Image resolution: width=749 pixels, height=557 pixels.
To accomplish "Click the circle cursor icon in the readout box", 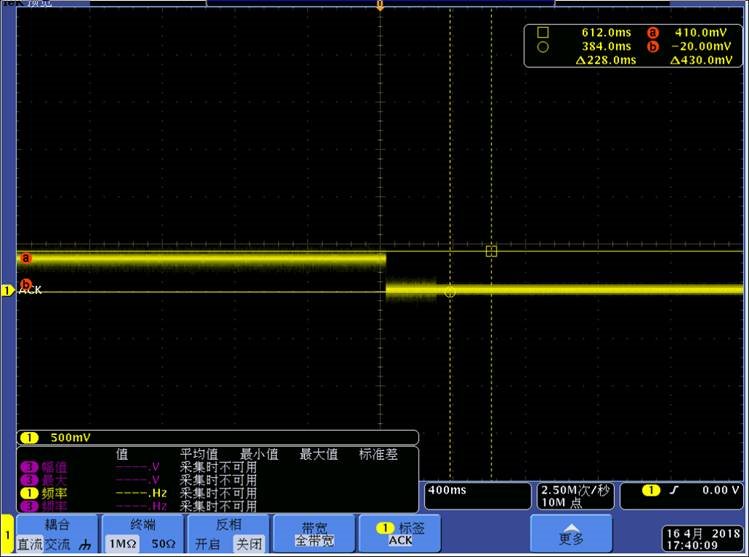I will click(543, 47).
